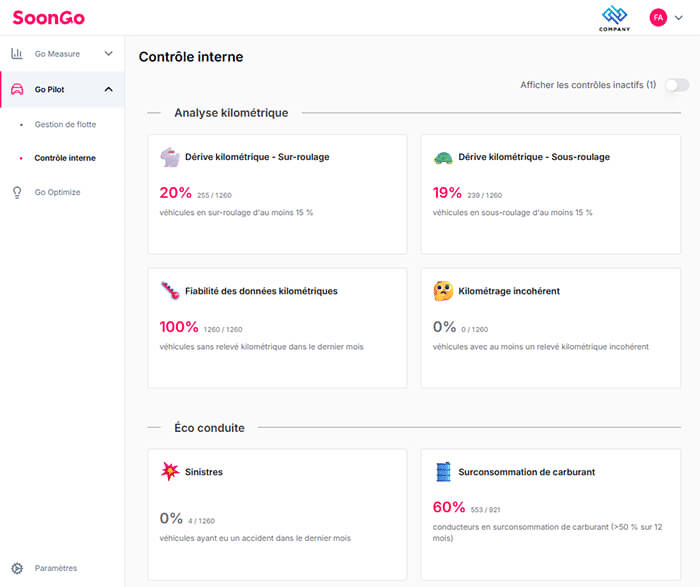The height and width of the screenshot is (587, 700).
Task: Click the company logo in header
Action: (614, 18)
